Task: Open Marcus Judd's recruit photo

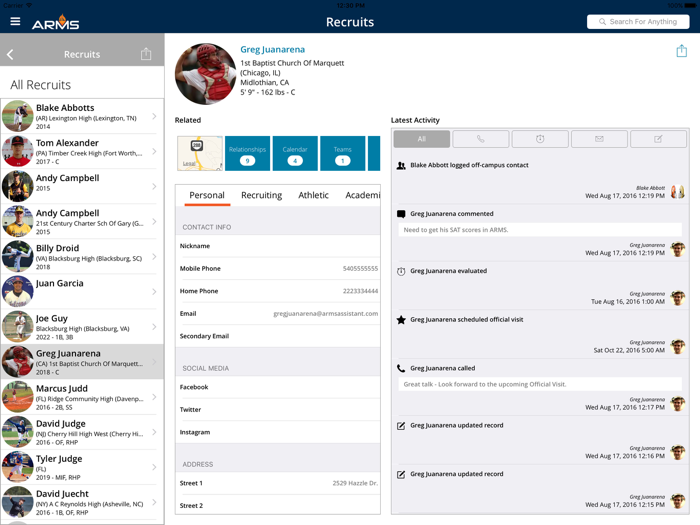Action: (x=17, y=397)
